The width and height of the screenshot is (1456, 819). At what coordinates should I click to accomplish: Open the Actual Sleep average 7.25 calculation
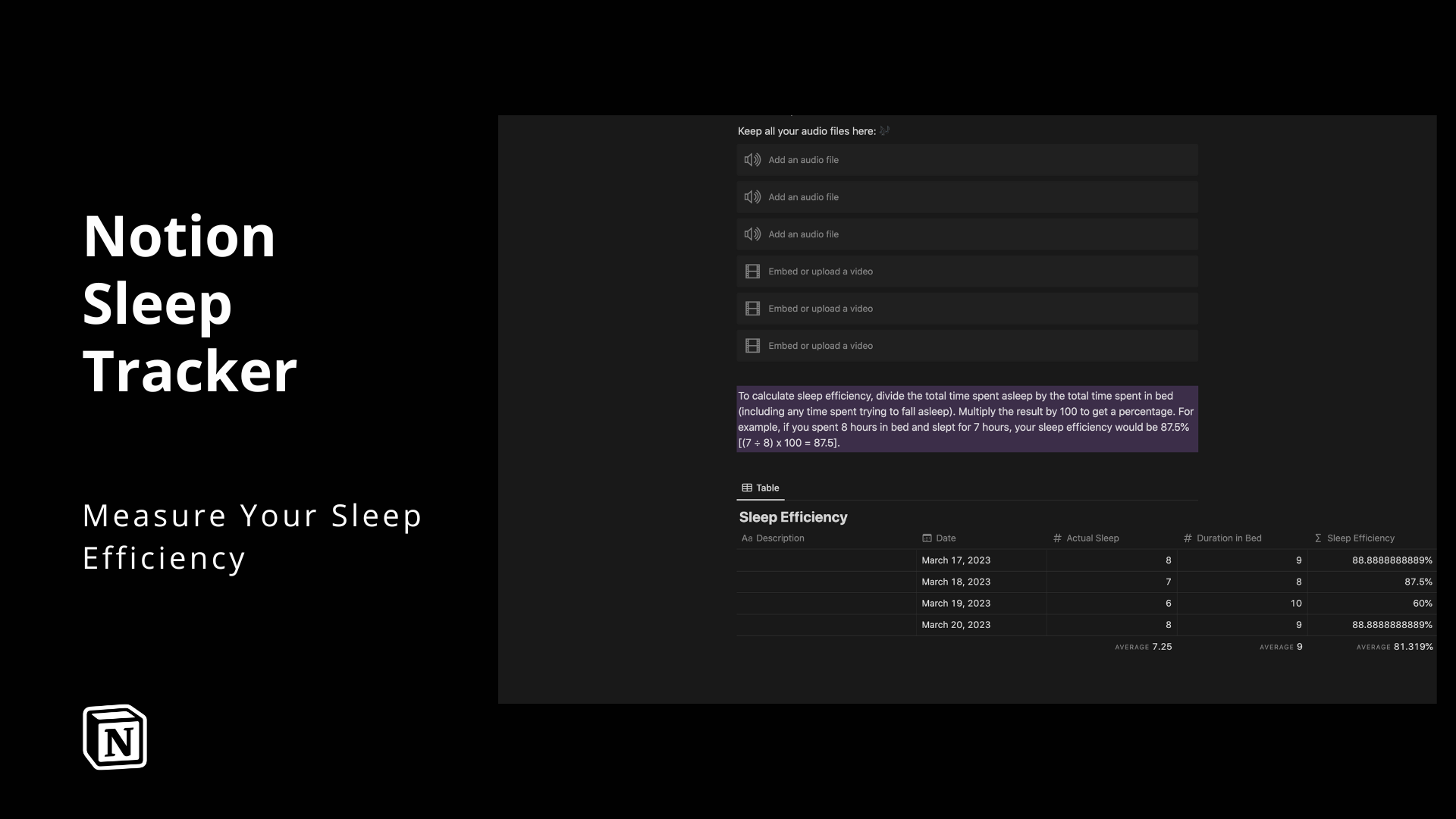1144,647
